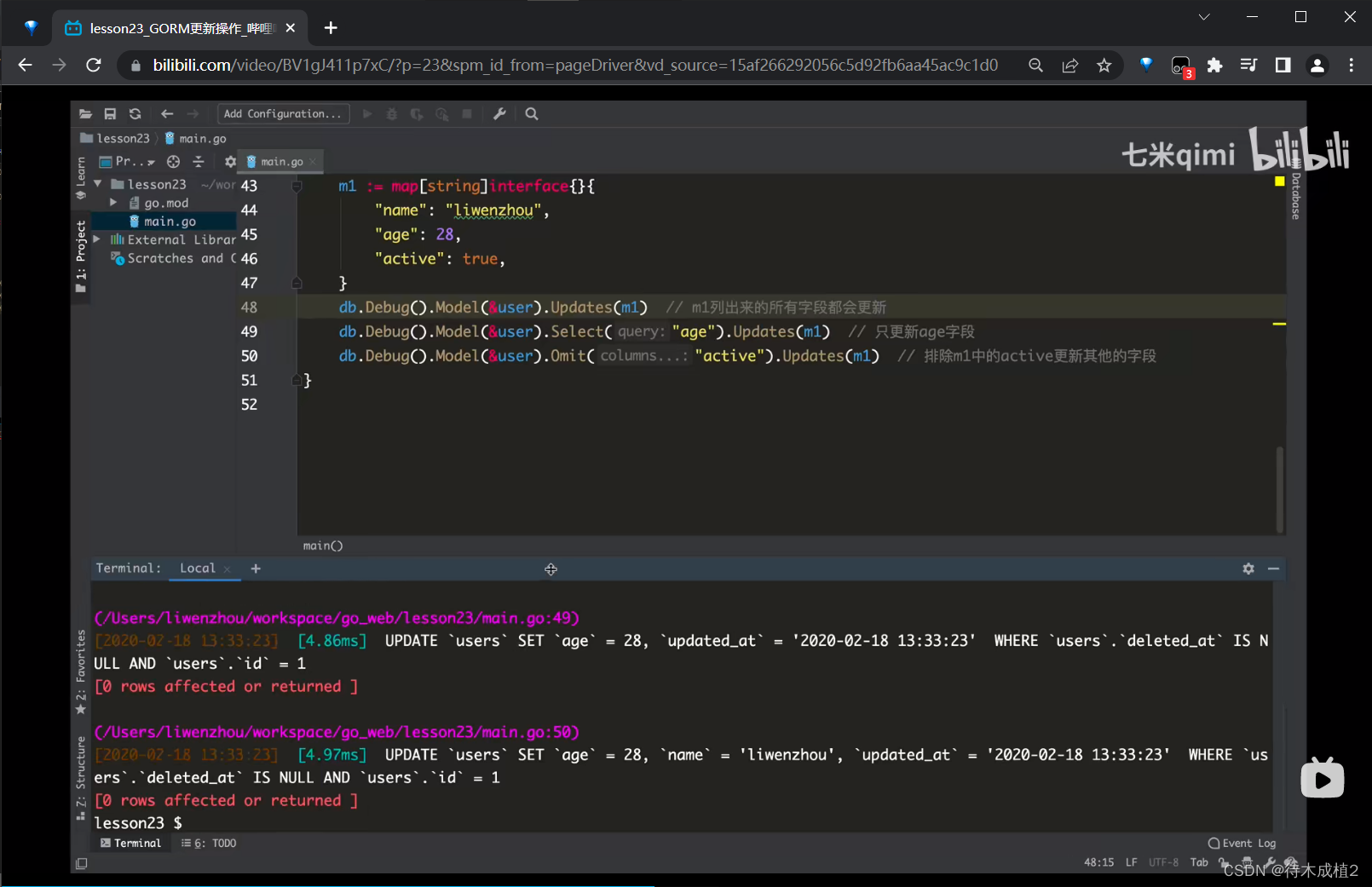1372x887 pixels.
Task: Bookmark this page with the star icon
Action: coord(1104,66)
